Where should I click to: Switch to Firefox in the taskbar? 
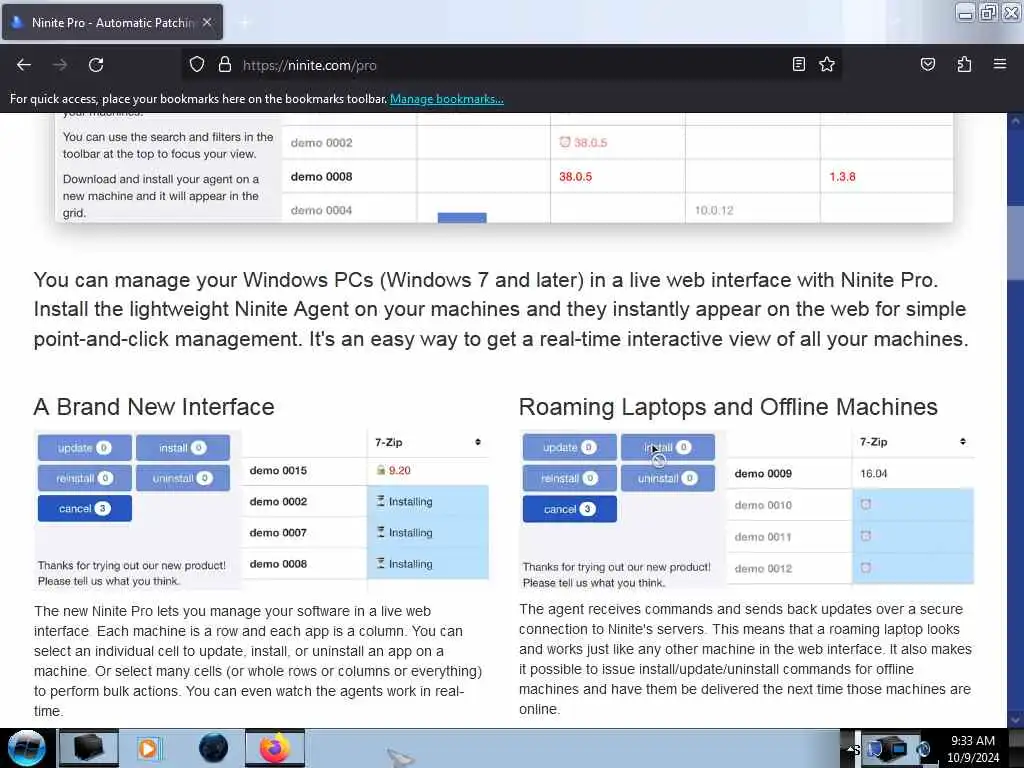click(275, 748)
